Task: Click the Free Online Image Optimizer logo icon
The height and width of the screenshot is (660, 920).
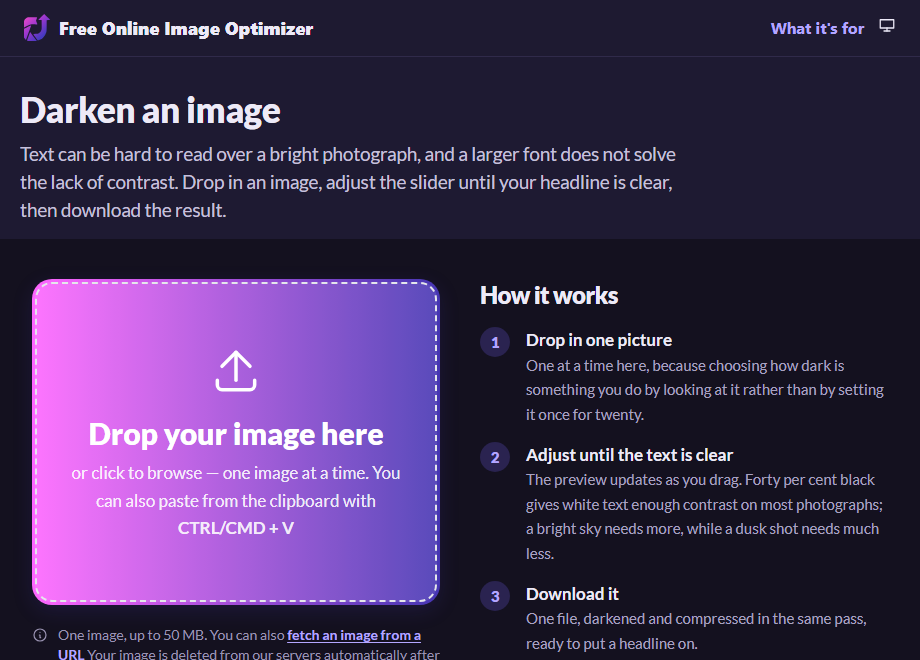Action: [x=36, y=28]
